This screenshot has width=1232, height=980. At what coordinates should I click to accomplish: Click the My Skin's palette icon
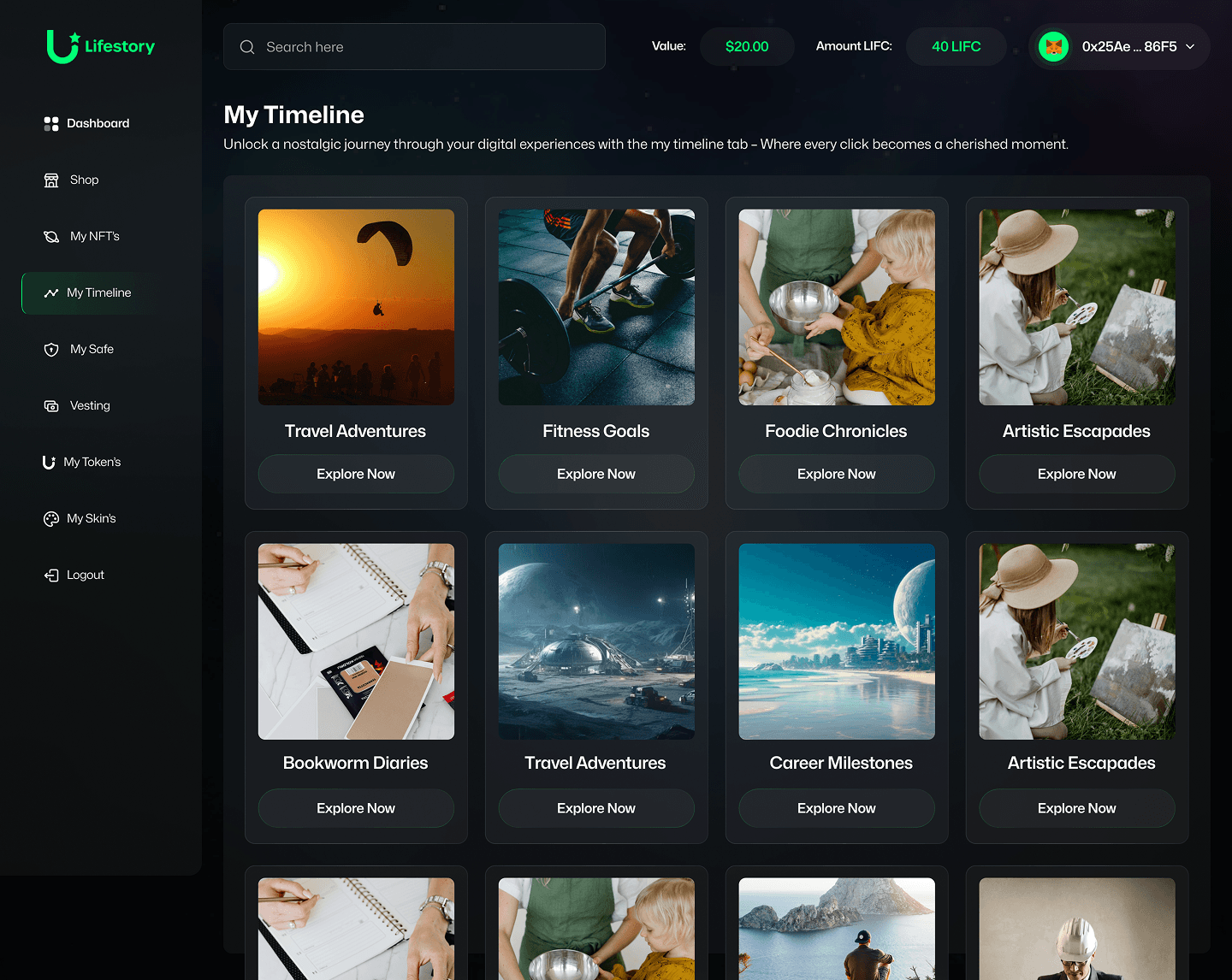pos(51,518)
